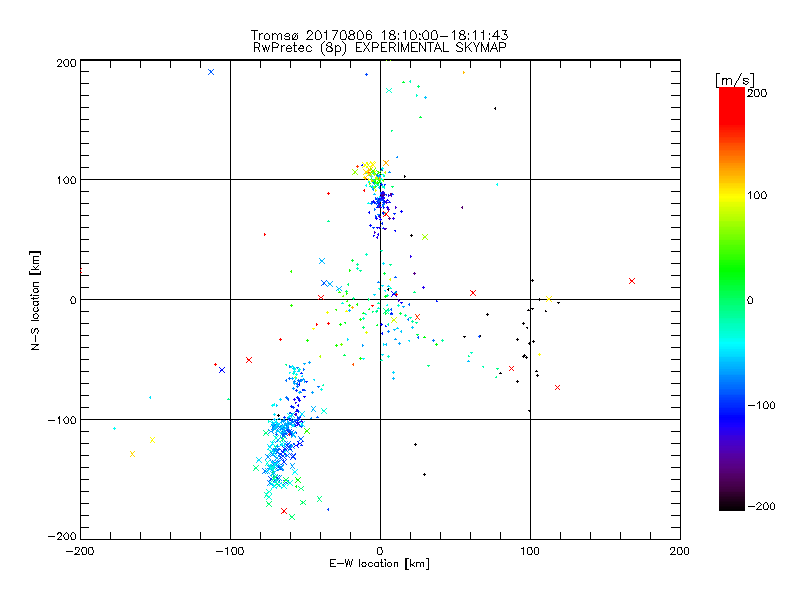Click the lowest green X marker at bottom of cluster

click(x=292, y=517)
